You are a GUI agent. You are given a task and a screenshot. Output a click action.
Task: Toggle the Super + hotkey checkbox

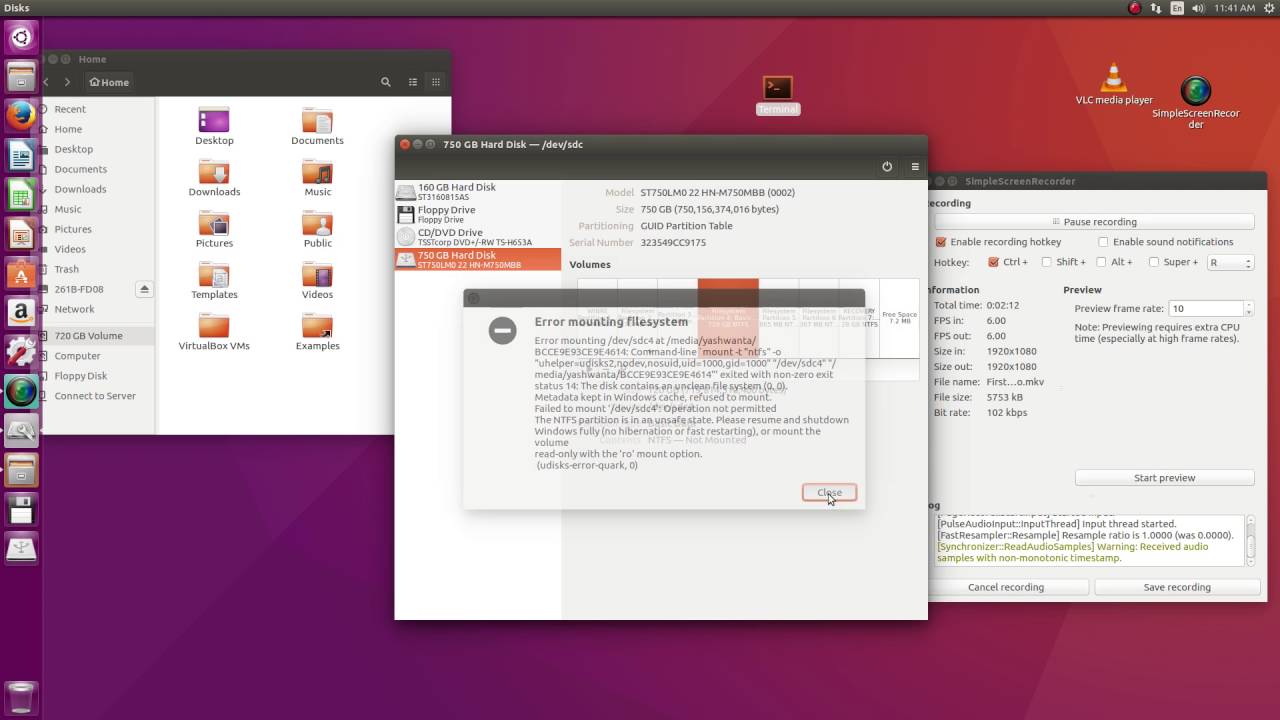pos(1153,262)
